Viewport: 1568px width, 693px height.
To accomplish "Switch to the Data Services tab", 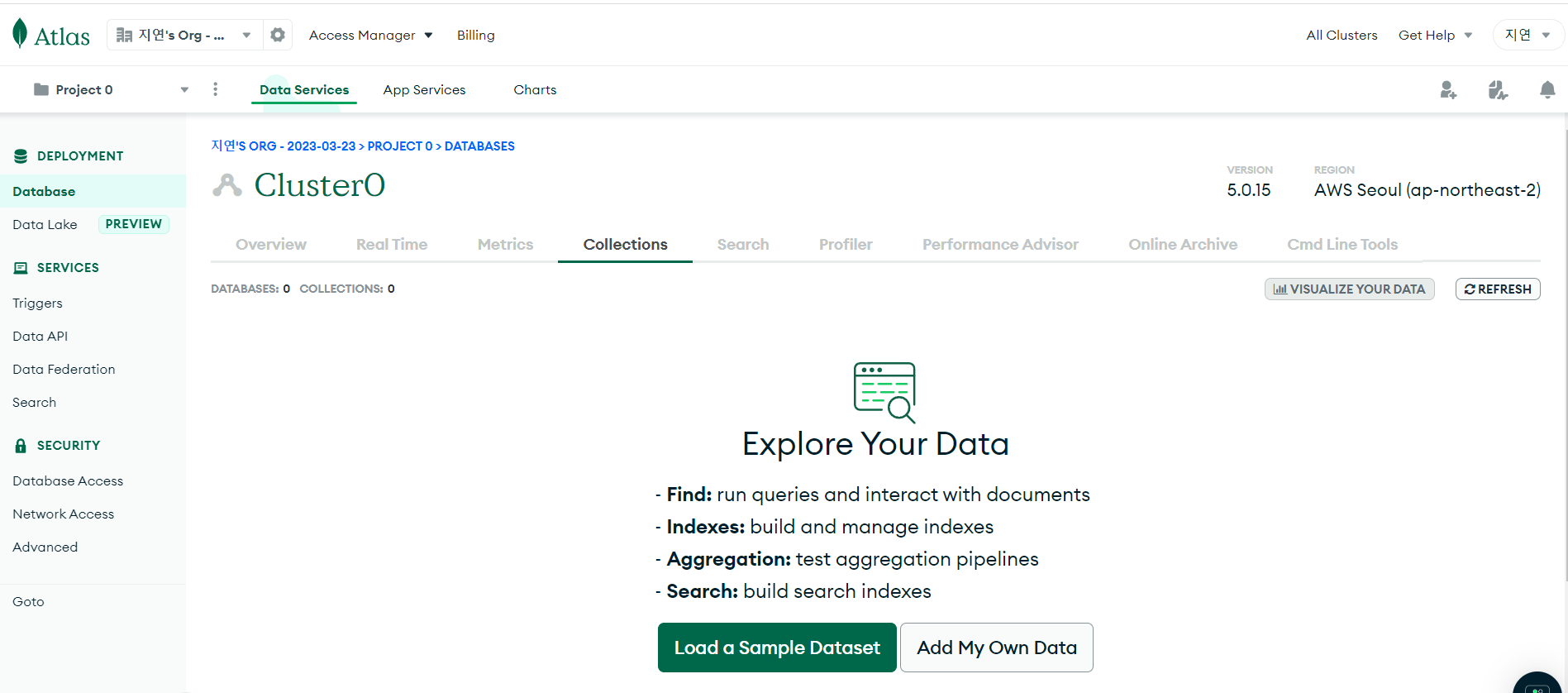I will point(304,89).
